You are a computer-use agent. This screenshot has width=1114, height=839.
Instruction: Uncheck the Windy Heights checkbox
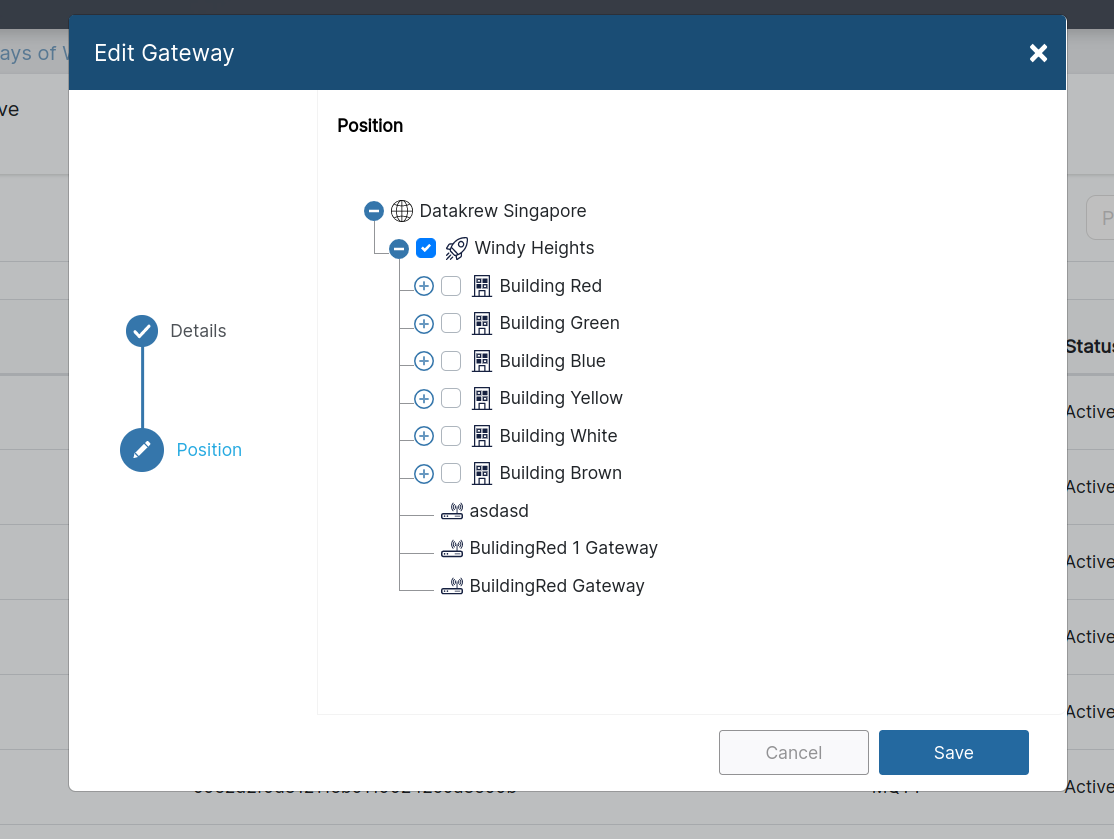426,248
